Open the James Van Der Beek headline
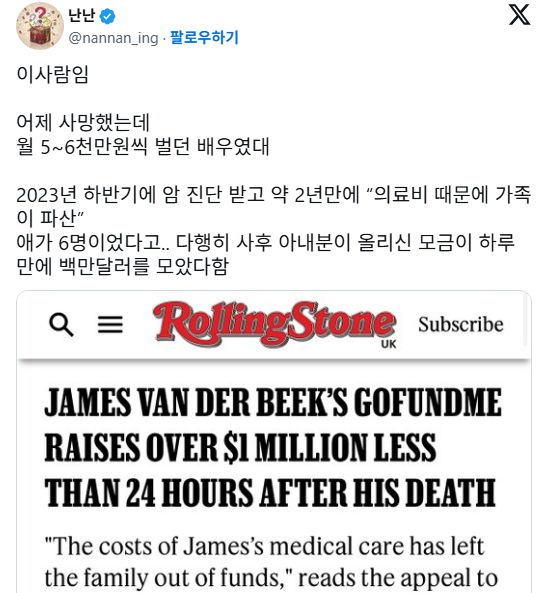Viewport: 545px width, 593px height. click(x=273, y=447)
